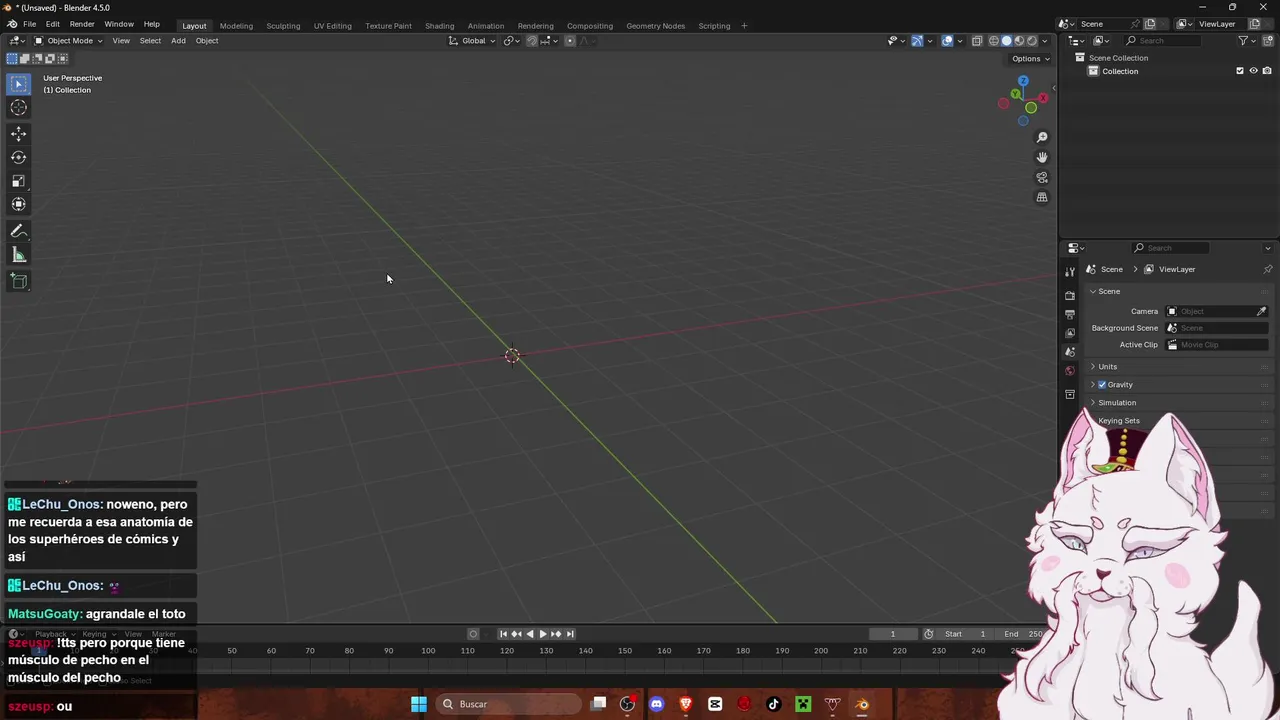The image size is (1280, 720).
Task: Open the File menu
Action: coord(30,24)
